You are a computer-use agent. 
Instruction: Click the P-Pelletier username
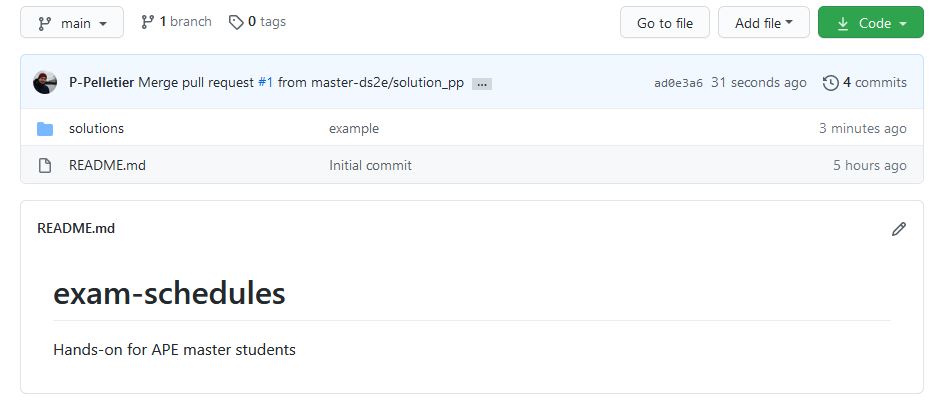coord(101,83)
